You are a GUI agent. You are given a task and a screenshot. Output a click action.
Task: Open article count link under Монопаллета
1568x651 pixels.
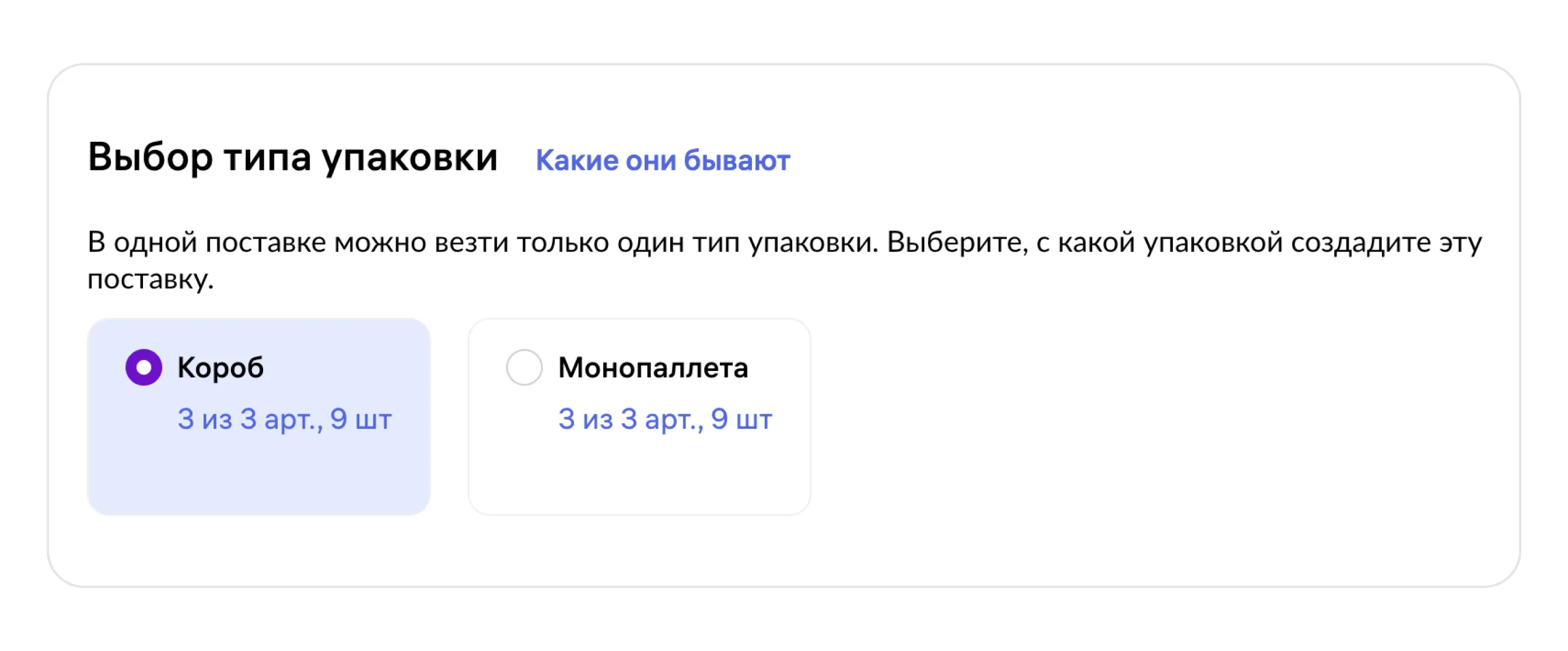[x=664, y=419]
